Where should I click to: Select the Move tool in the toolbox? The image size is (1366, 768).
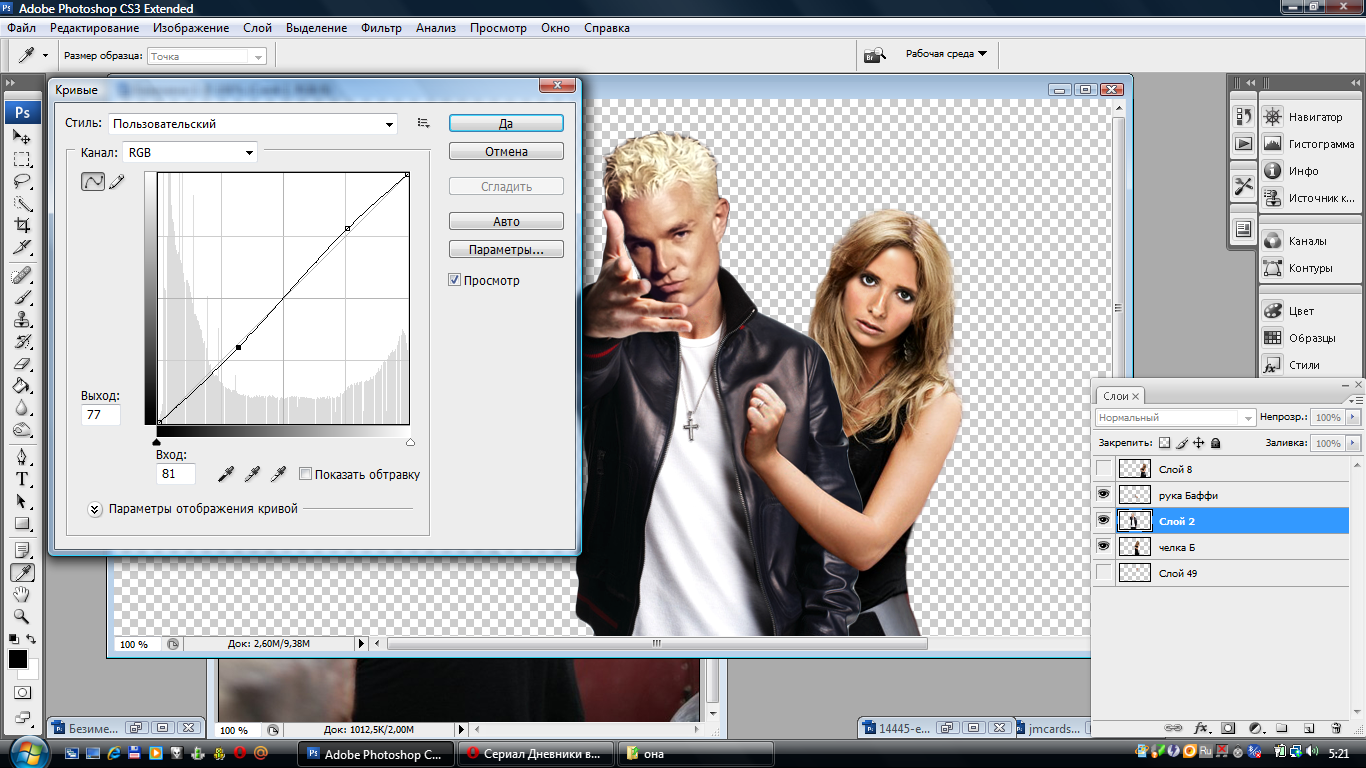pos(22,136)
